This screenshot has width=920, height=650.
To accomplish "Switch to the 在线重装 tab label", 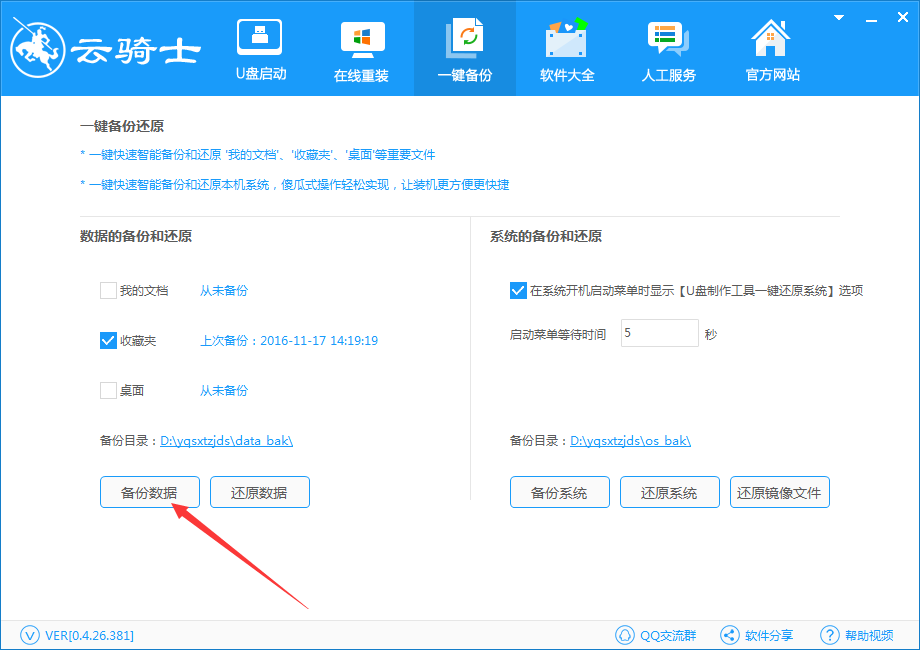I will (x=361, y=75).
